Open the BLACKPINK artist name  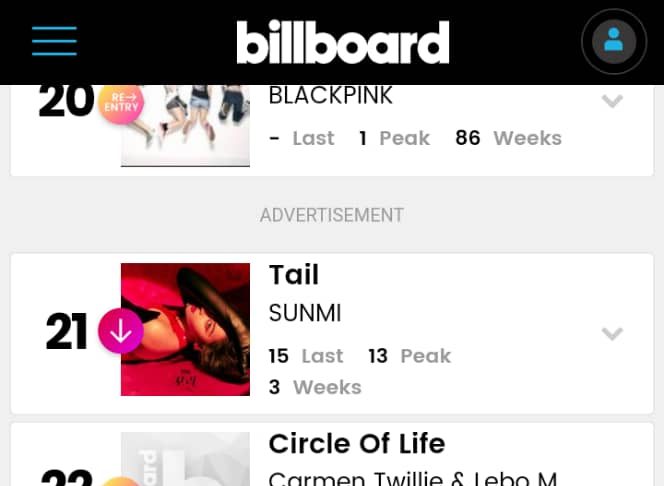[331, 96]
